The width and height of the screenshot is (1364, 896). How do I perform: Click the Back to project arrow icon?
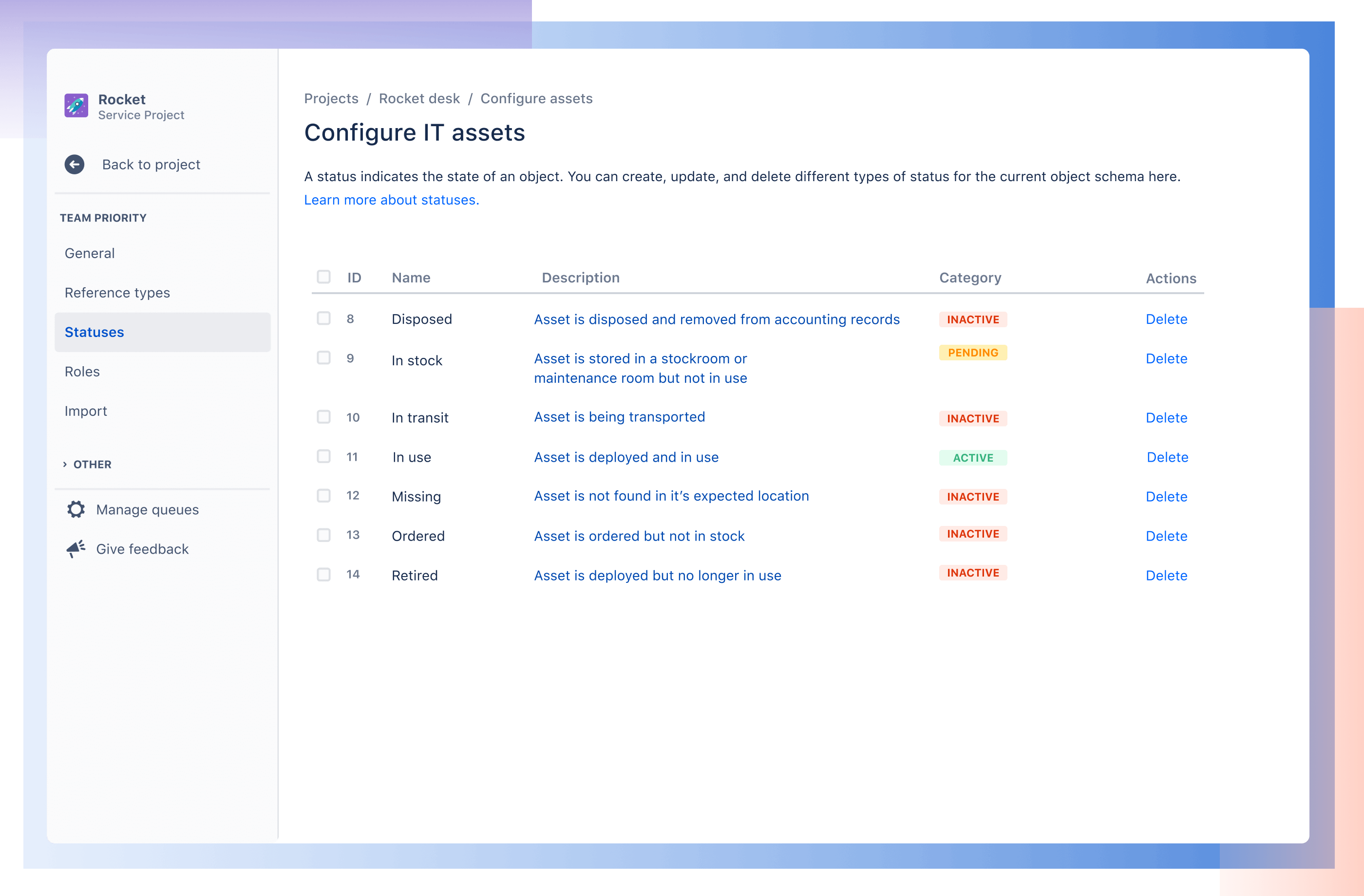(x=75, y=164)
